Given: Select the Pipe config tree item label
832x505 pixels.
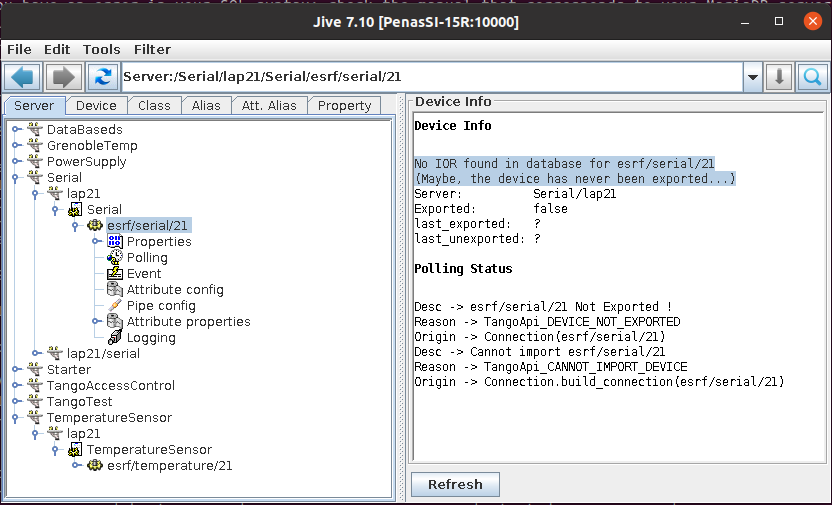Looking at the screenshot, I should pos(161,306).
